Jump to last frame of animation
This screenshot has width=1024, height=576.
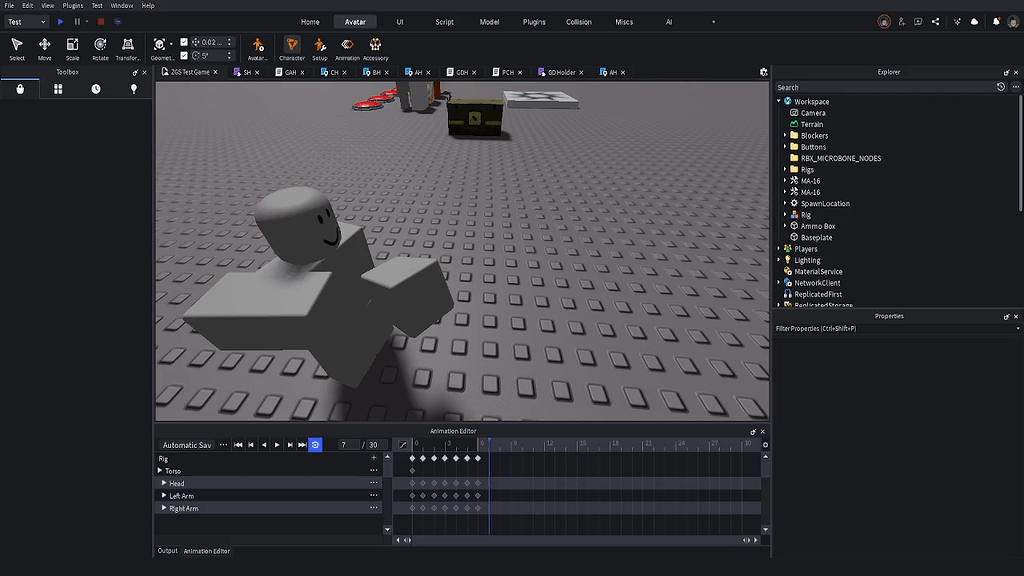[302, 445]
